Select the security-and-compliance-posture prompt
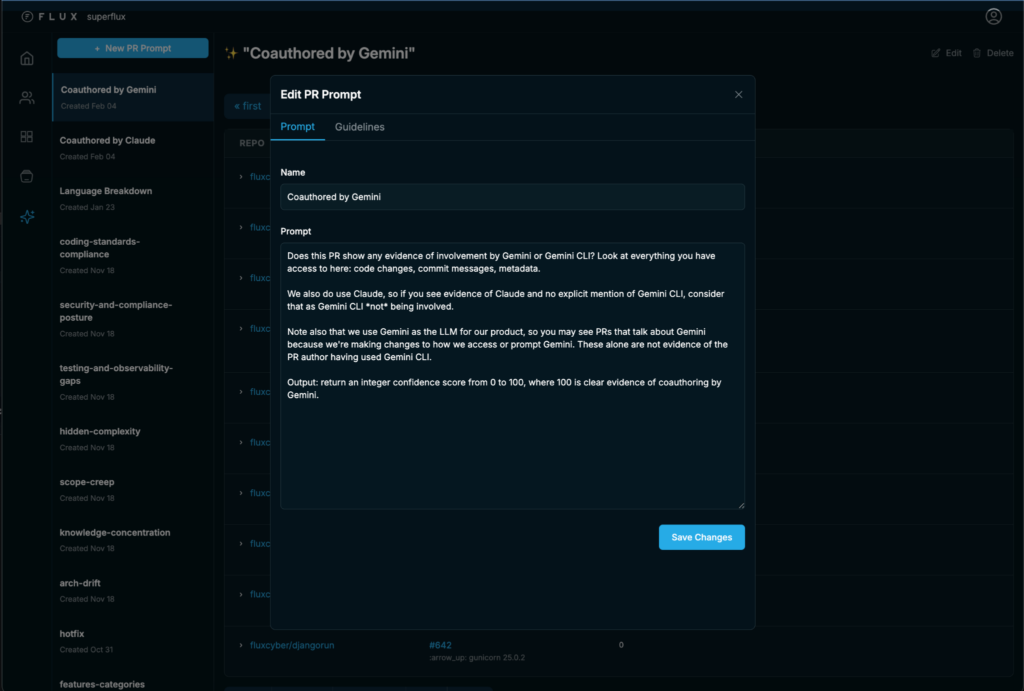 coord(133,319)
